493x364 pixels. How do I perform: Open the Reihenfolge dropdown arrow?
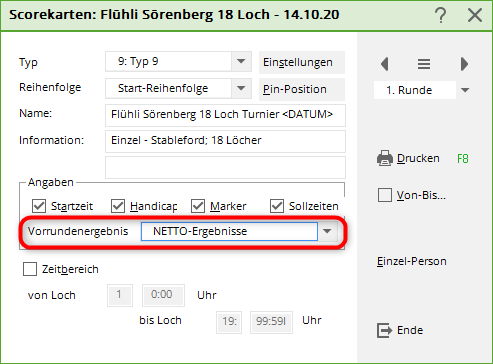tap(241, 88)
